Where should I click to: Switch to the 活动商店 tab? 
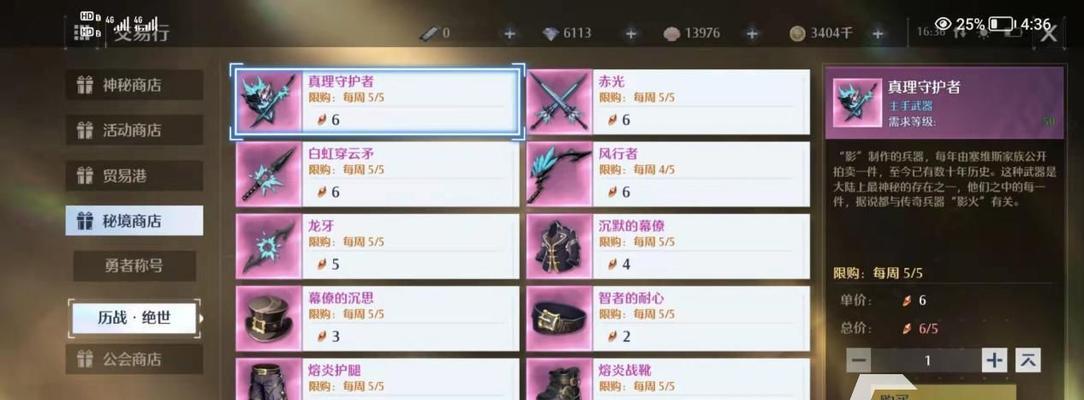(134, 130)
